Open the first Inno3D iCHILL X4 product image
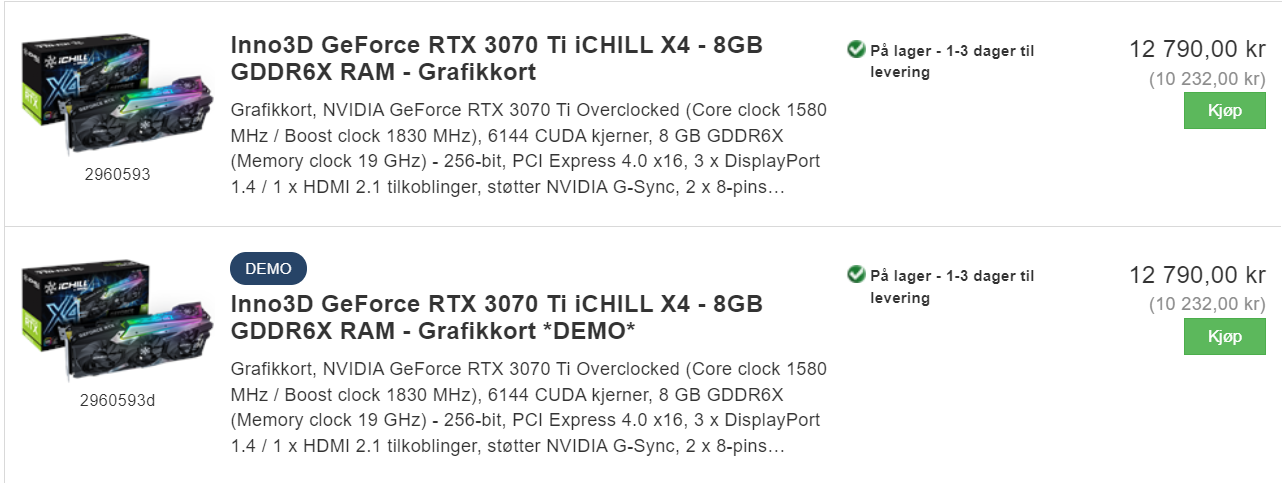This screenshot has height=483, width=1282. pyautogui.click(x=116, y=97)
